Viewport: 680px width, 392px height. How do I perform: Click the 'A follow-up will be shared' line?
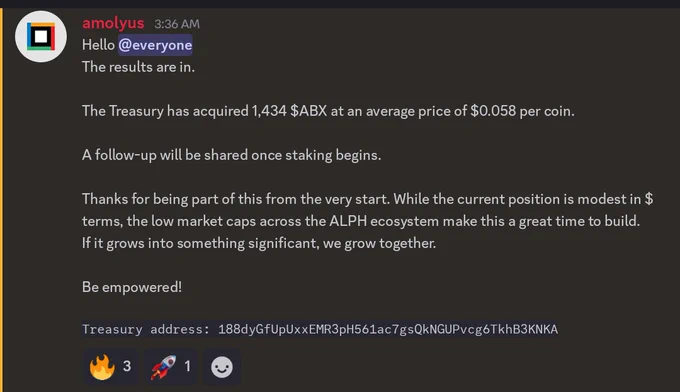click(232, 155)
